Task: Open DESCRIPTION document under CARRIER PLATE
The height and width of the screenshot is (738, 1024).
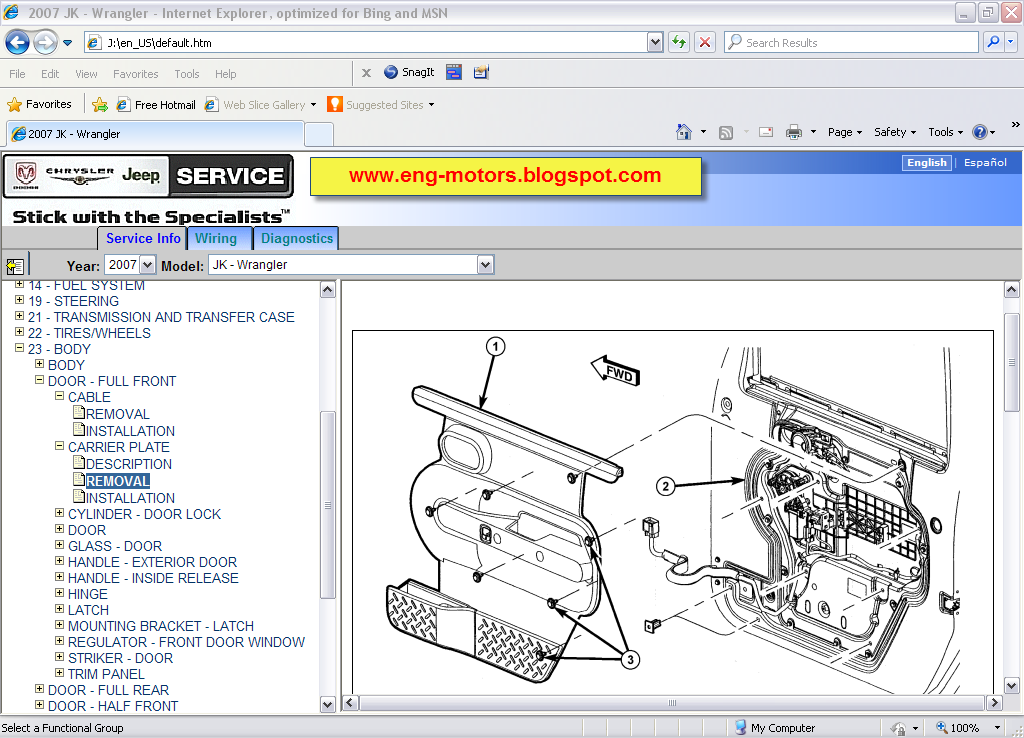Action: point(129,464)
